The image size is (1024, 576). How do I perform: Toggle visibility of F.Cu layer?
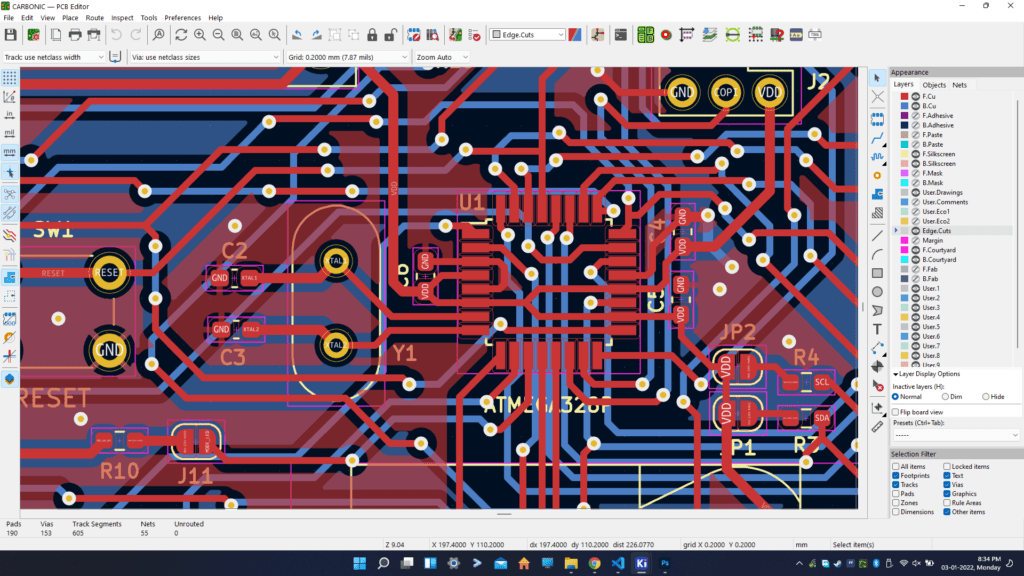916,96
